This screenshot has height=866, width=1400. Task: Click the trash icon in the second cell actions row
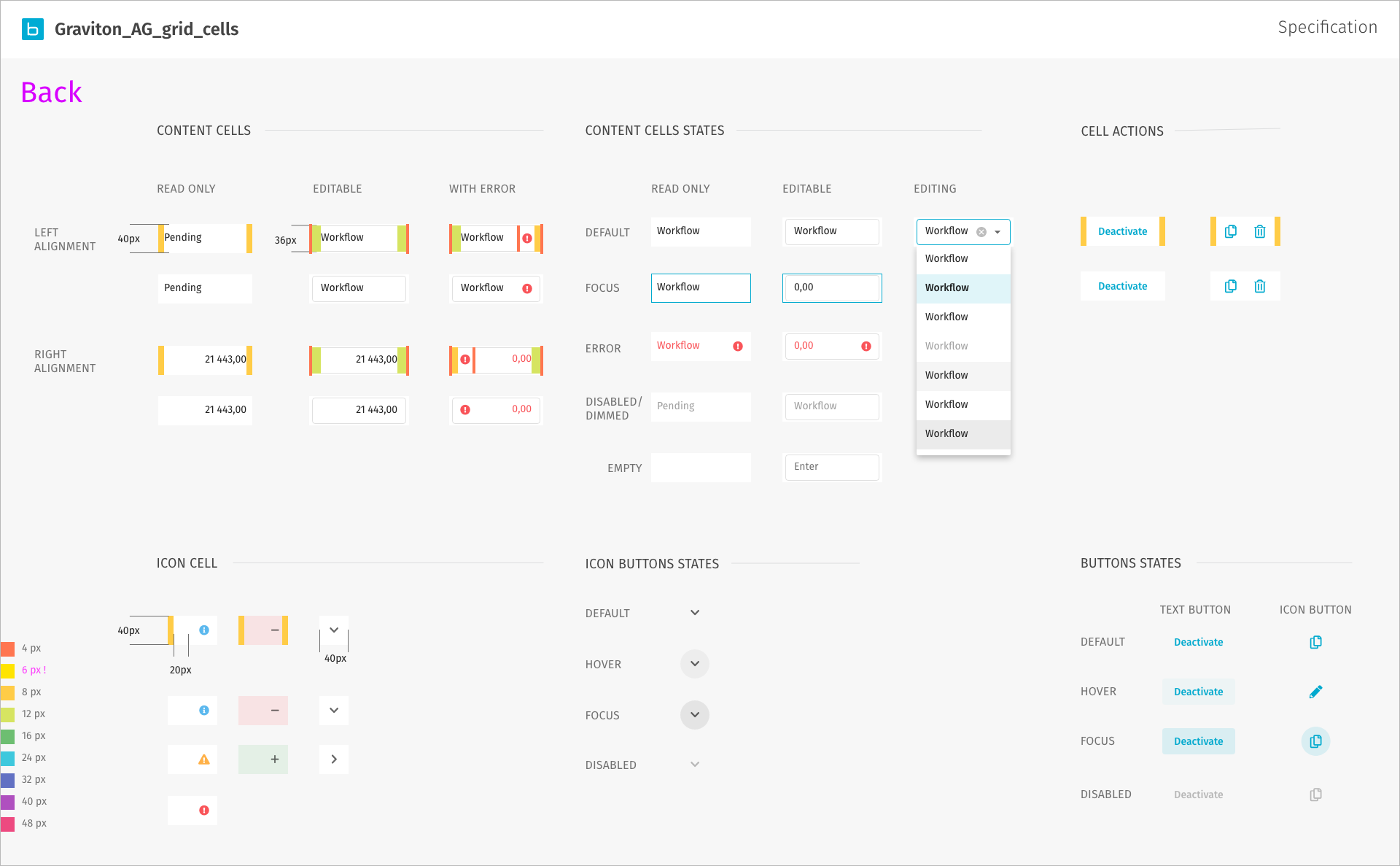pos(1259,286)
